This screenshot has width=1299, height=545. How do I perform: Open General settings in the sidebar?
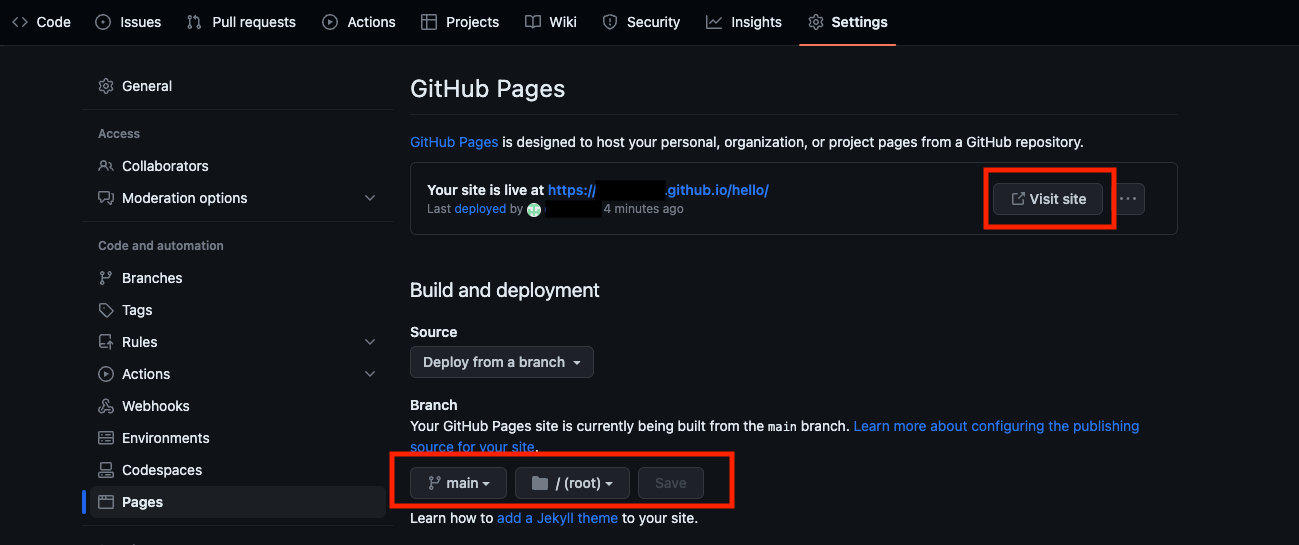238,86
